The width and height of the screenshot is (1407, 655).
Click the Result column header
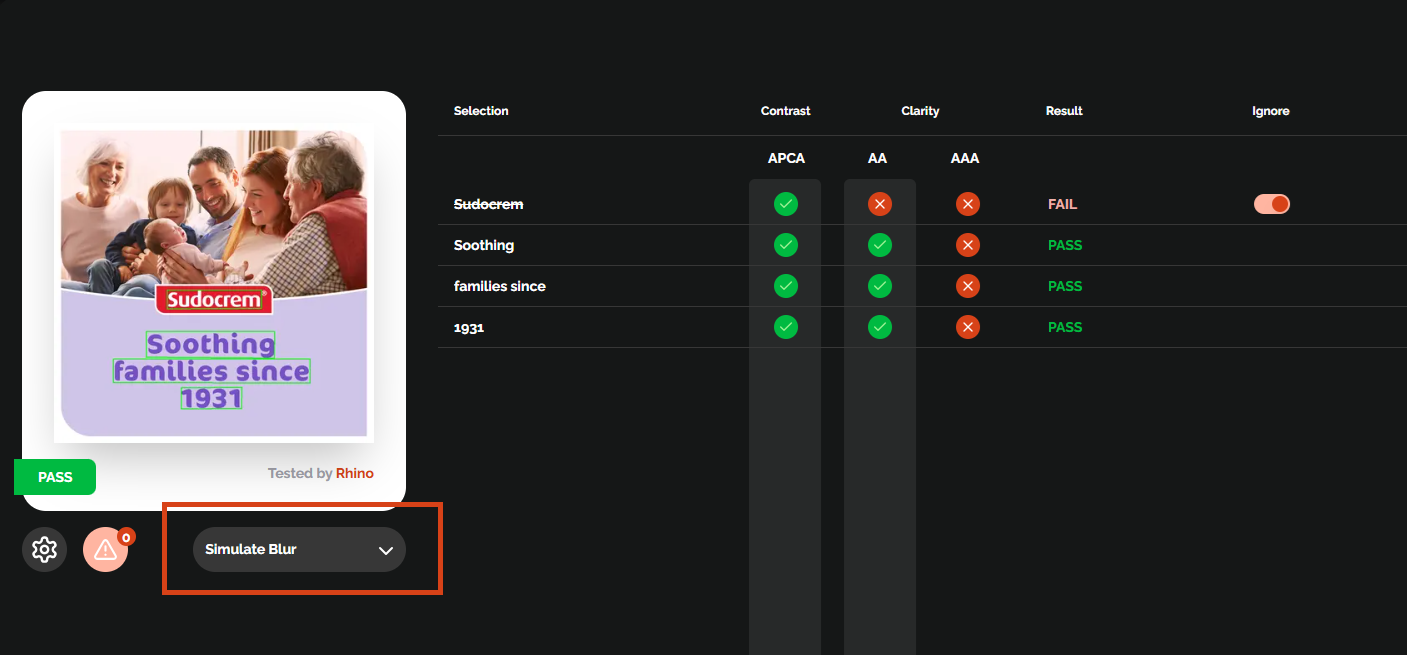click(x=1064, y=111)
